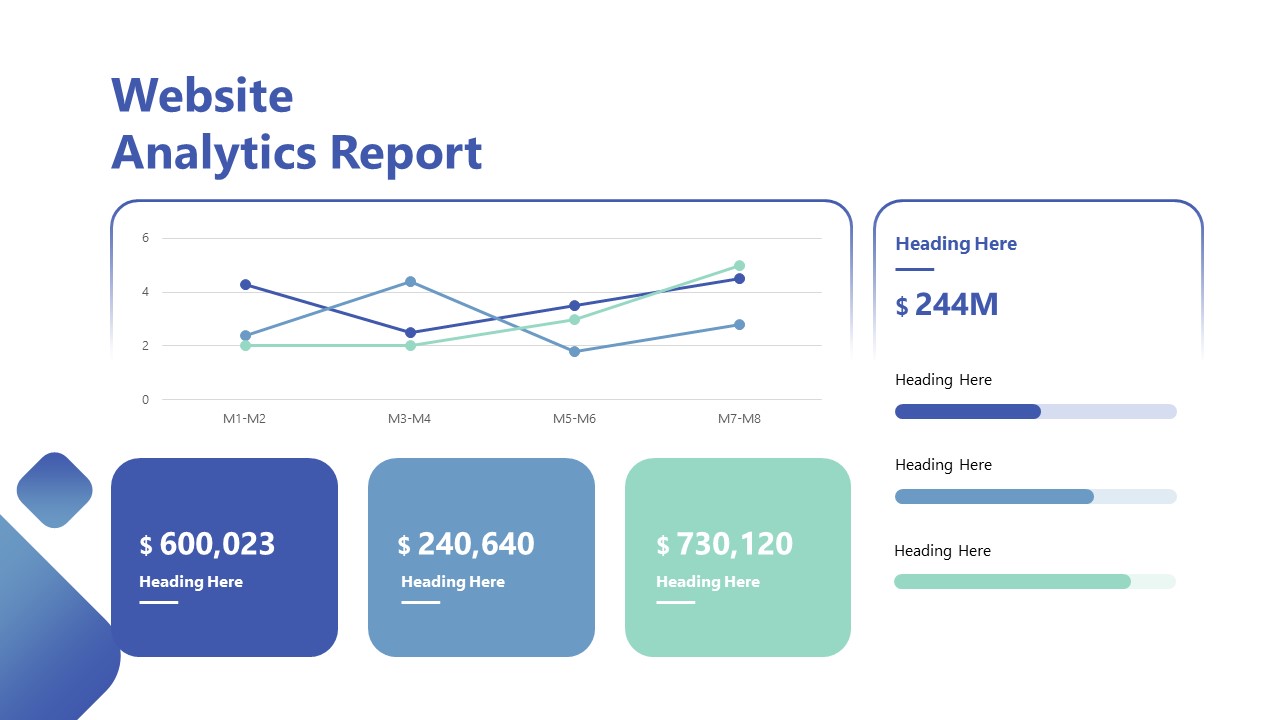
Task: Click the green data point at M5-M6
Action: [x=574, y=320]
